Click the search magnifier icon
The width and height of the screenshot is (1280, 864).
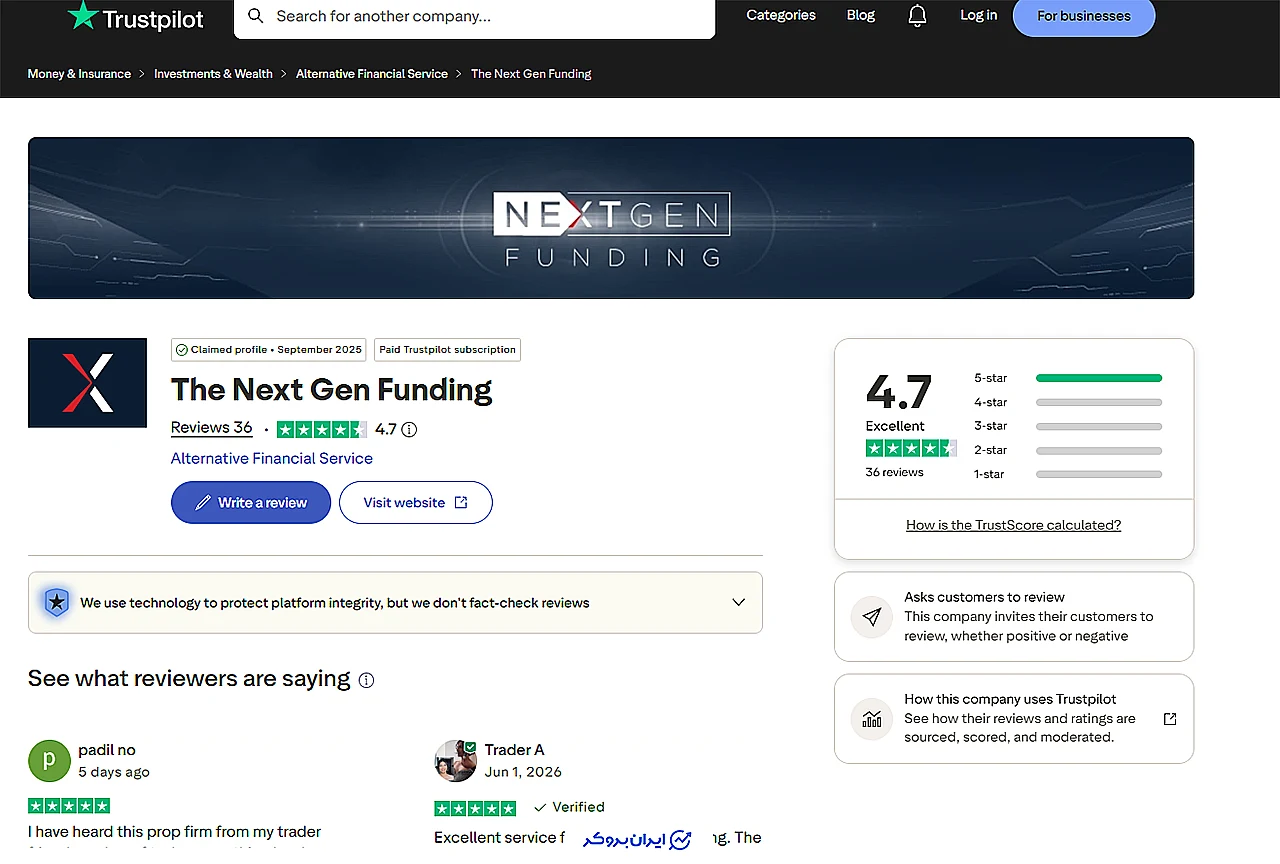[256, 16]
